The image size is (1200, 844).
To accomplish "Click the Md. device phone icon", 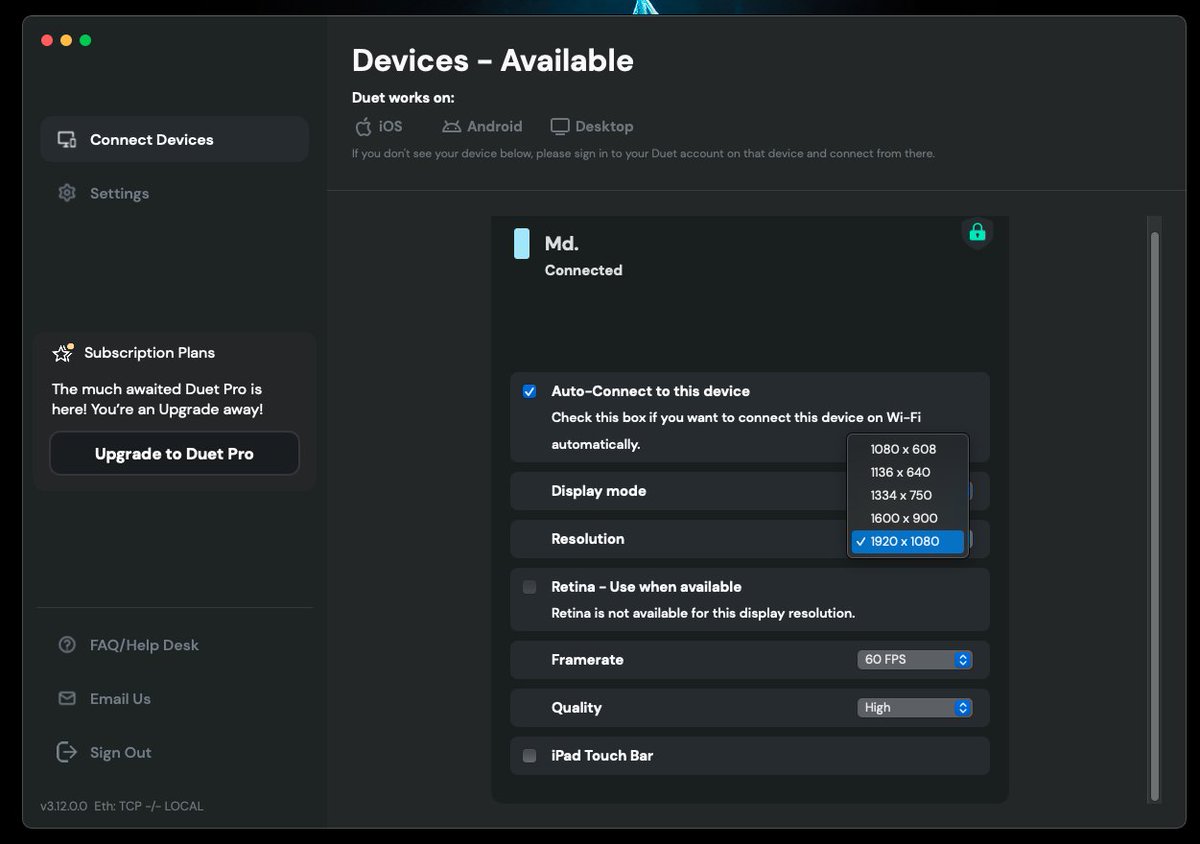I will (521, 243).
